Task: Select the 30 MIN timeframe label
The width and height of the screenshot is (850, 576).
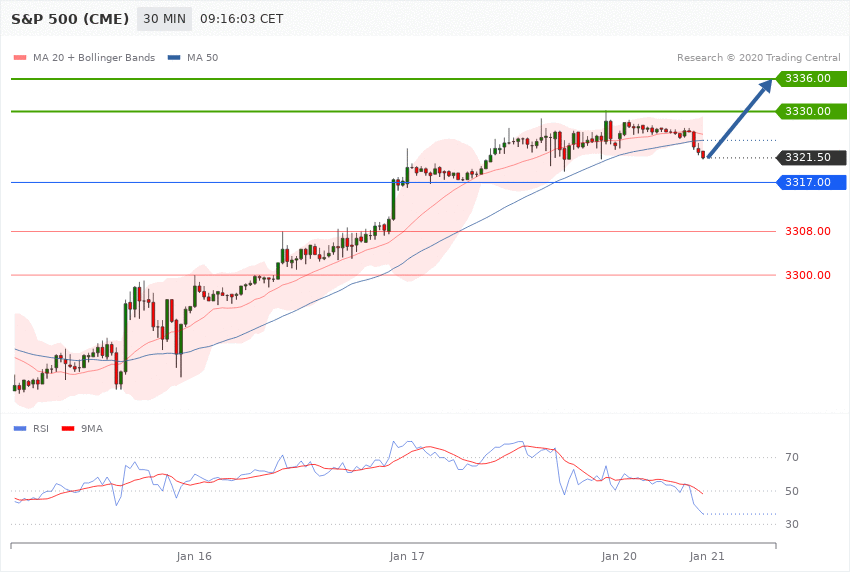Action: pyautogui.click(x=164, y=19)
